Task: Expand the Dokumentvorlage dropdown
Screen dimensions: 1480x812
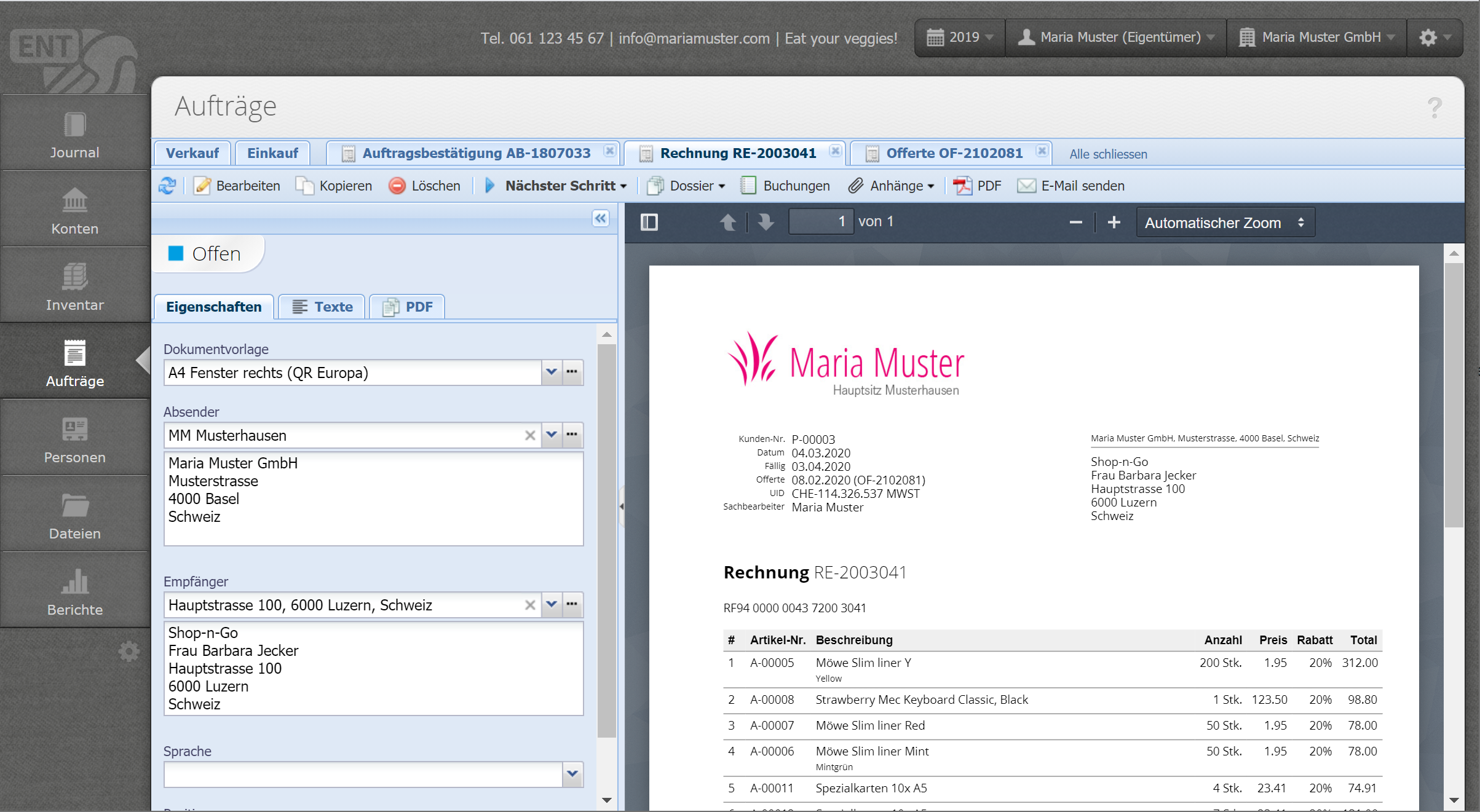Action: 552,372
